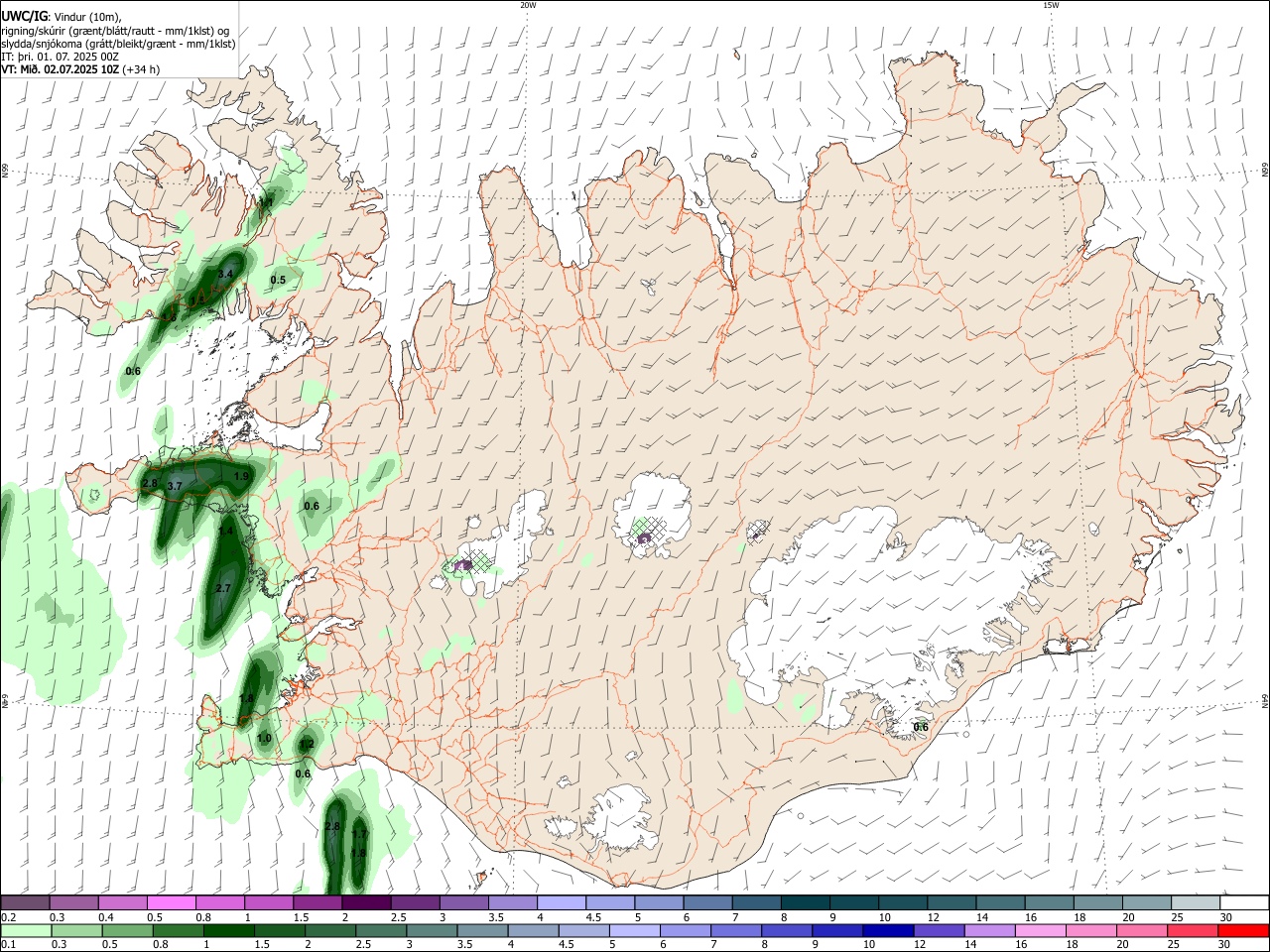Select the '0.5' precipitation label on the map
Viewport: 1270px width, 952px height.
click(278, 281)
